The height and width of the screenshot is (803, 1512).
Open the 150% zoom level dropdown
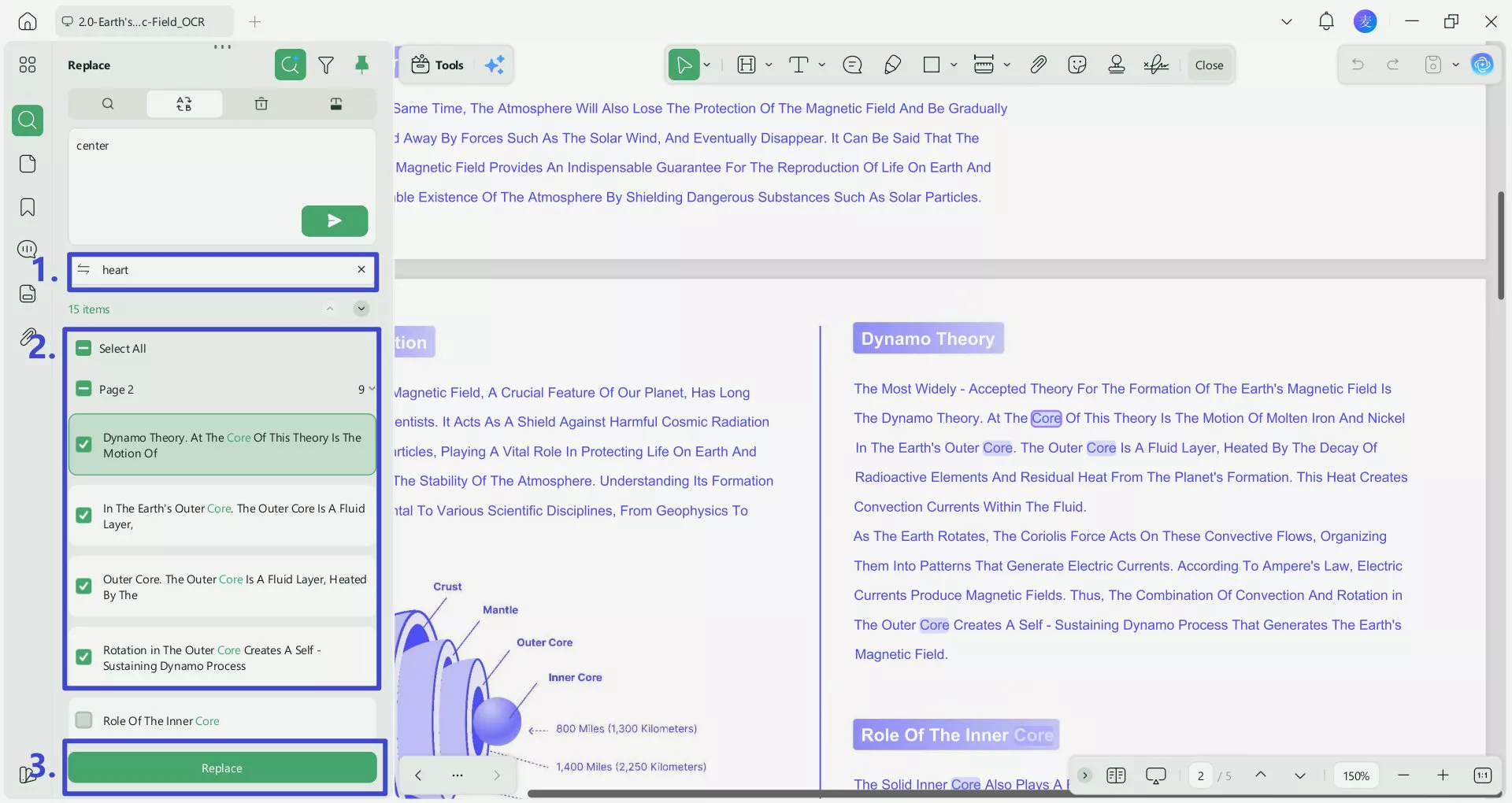(1355, 776)
